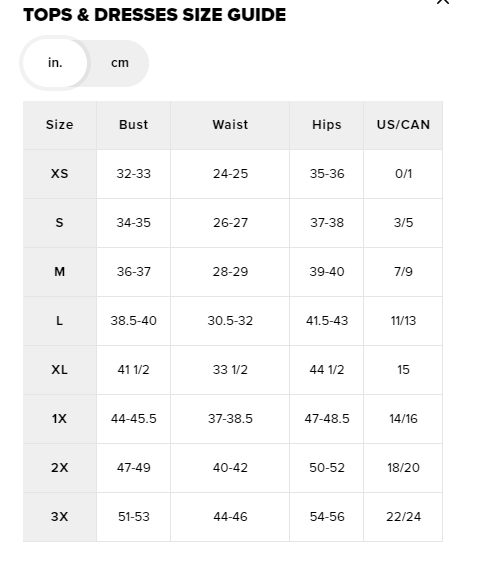
Task: Click the US/CAN column header
Action: 403,125
